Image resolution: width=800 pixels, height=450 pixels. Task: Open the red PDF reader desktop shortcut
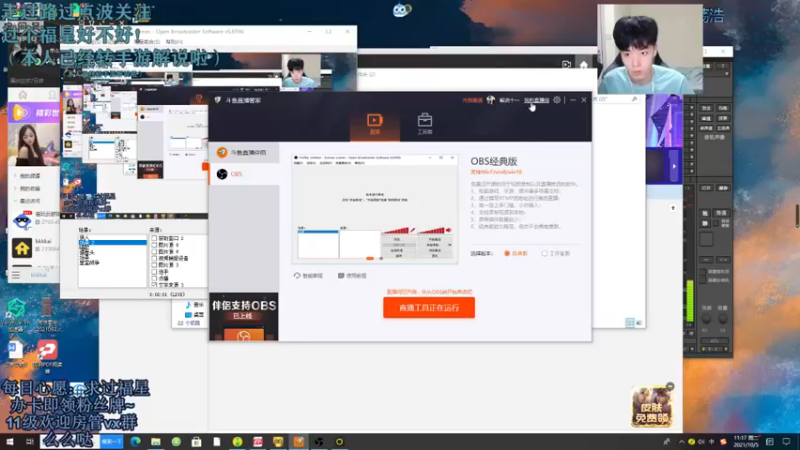click(47, 351)
